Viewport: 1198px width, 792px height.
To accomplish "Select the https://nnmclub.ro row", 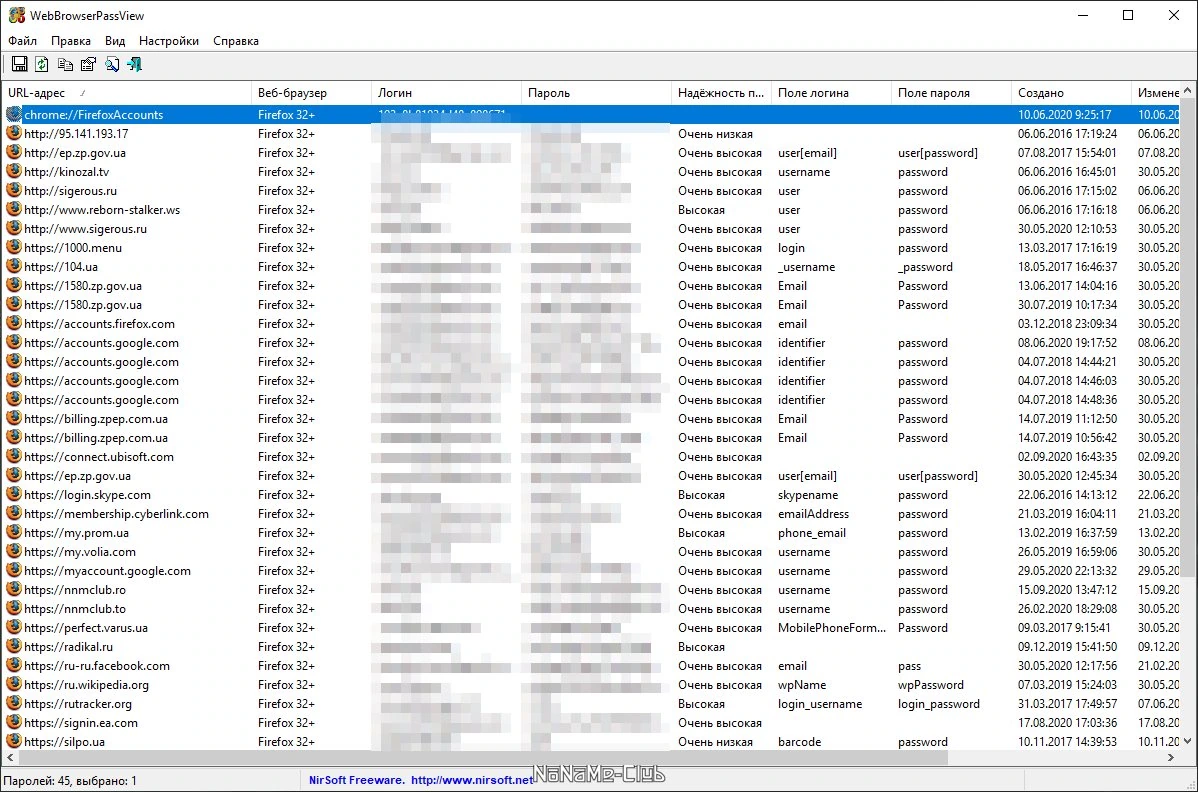I will [x=591, y=590].
